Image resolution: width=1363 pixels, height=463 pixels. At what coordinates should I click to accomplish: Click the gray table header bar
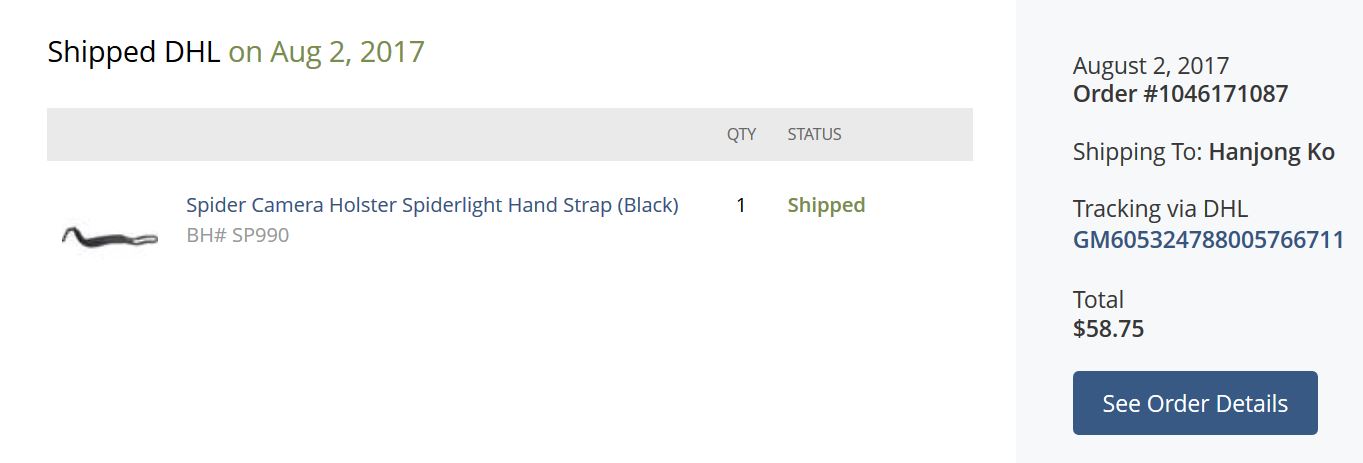point(400,134)
